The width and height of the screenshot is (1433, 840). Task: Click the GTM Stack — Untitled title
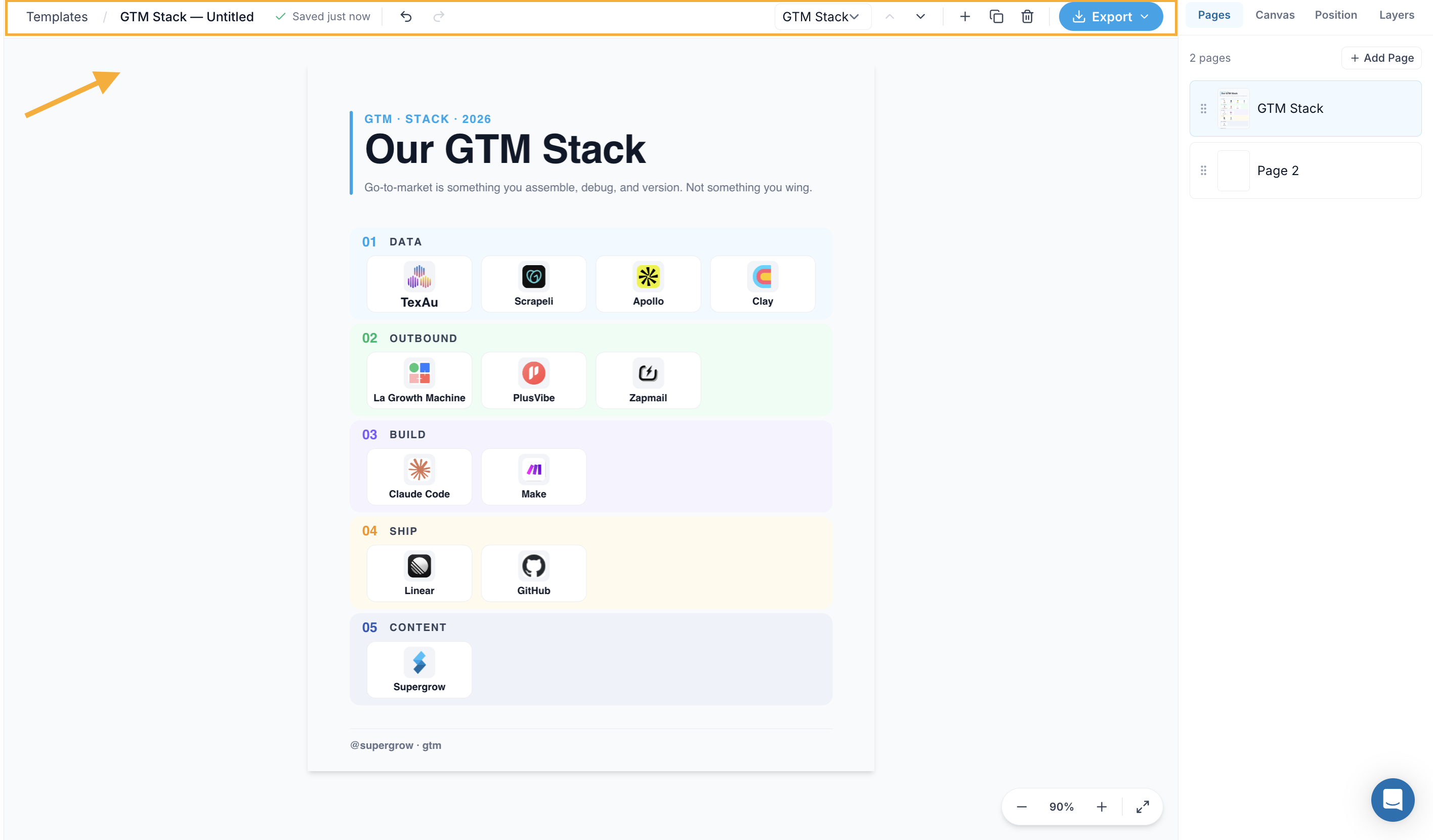pos(187,17)
